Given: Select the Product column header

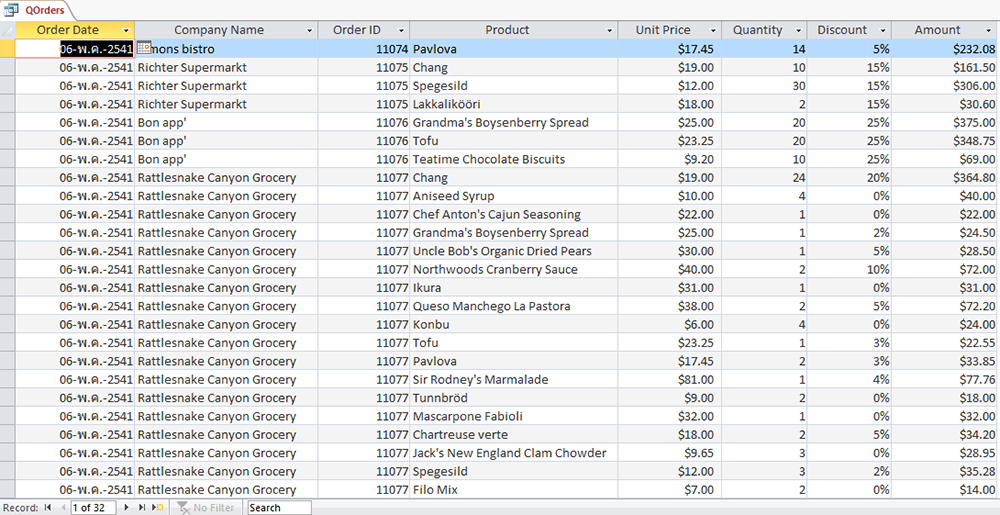Looking at the screenshot, I should pos(507,30).
